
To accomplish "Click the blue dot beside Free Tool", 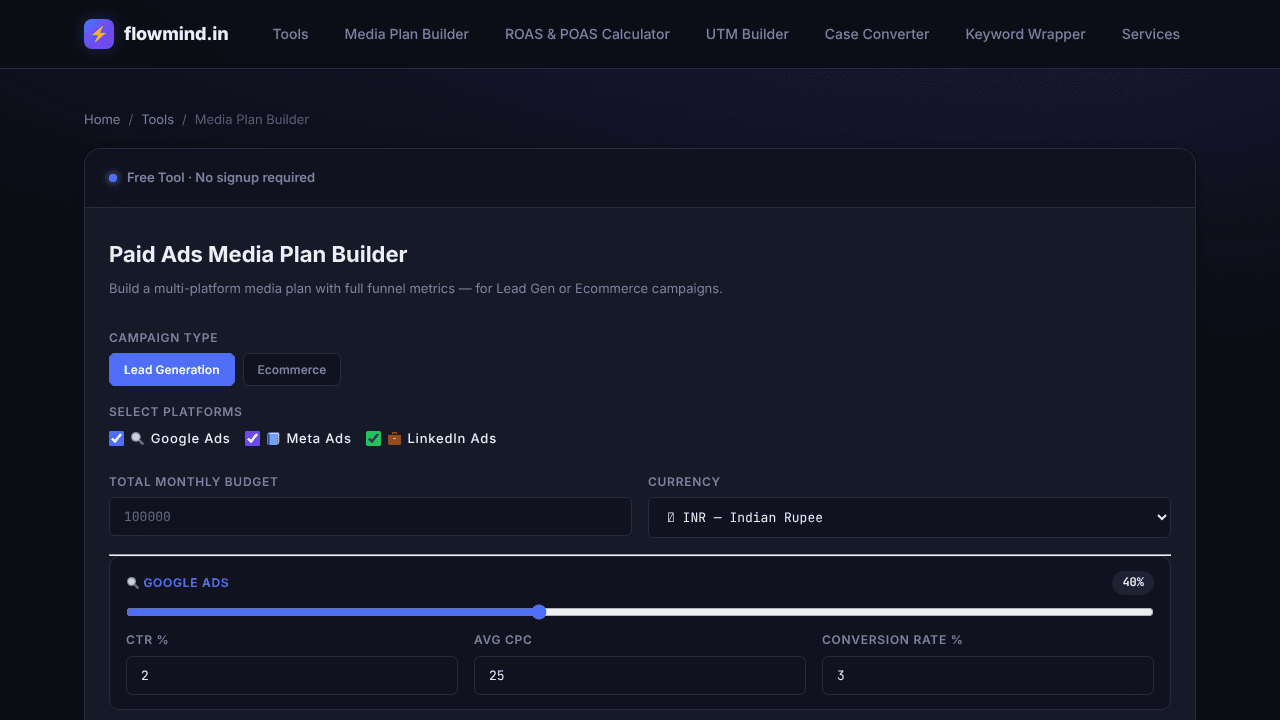I will 113,178.
